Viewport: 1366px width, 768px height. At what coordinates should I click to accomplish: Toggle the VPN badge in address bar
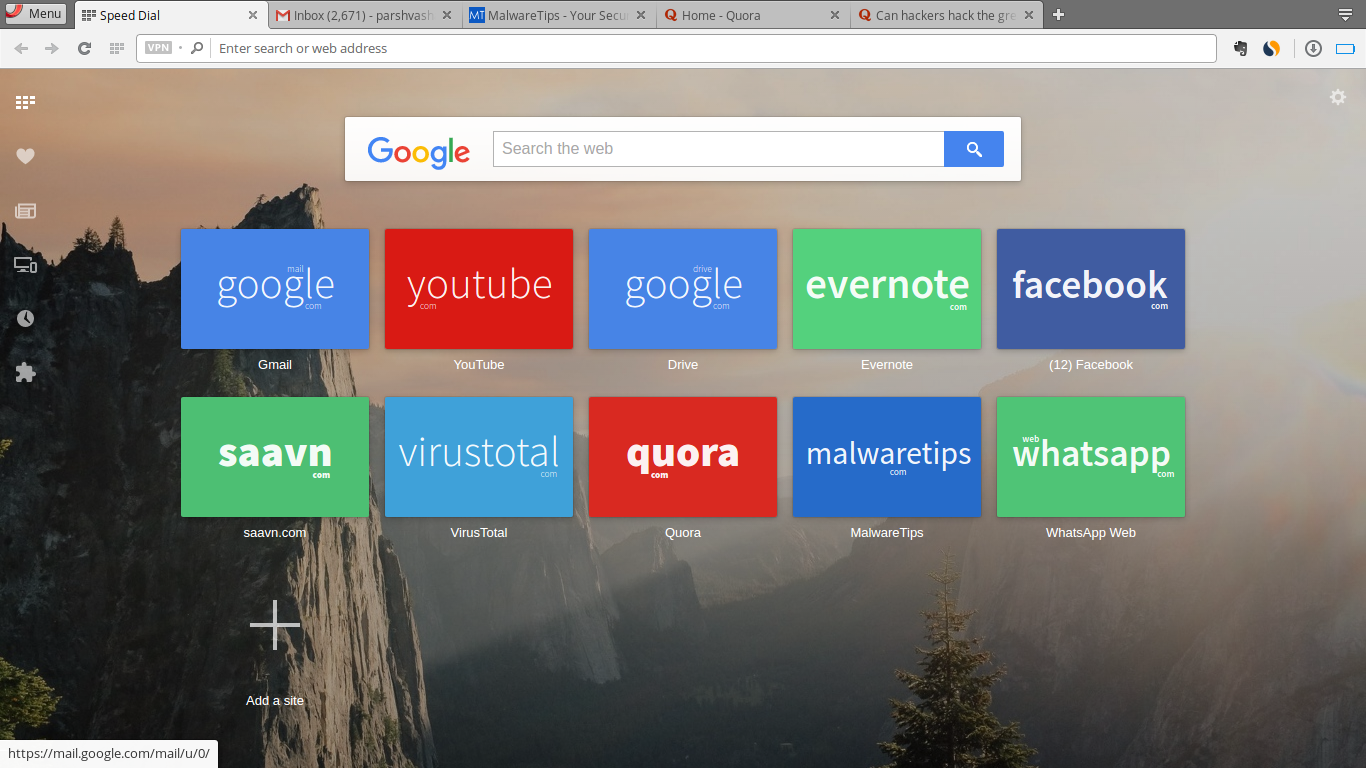click(x=159, y=48)
